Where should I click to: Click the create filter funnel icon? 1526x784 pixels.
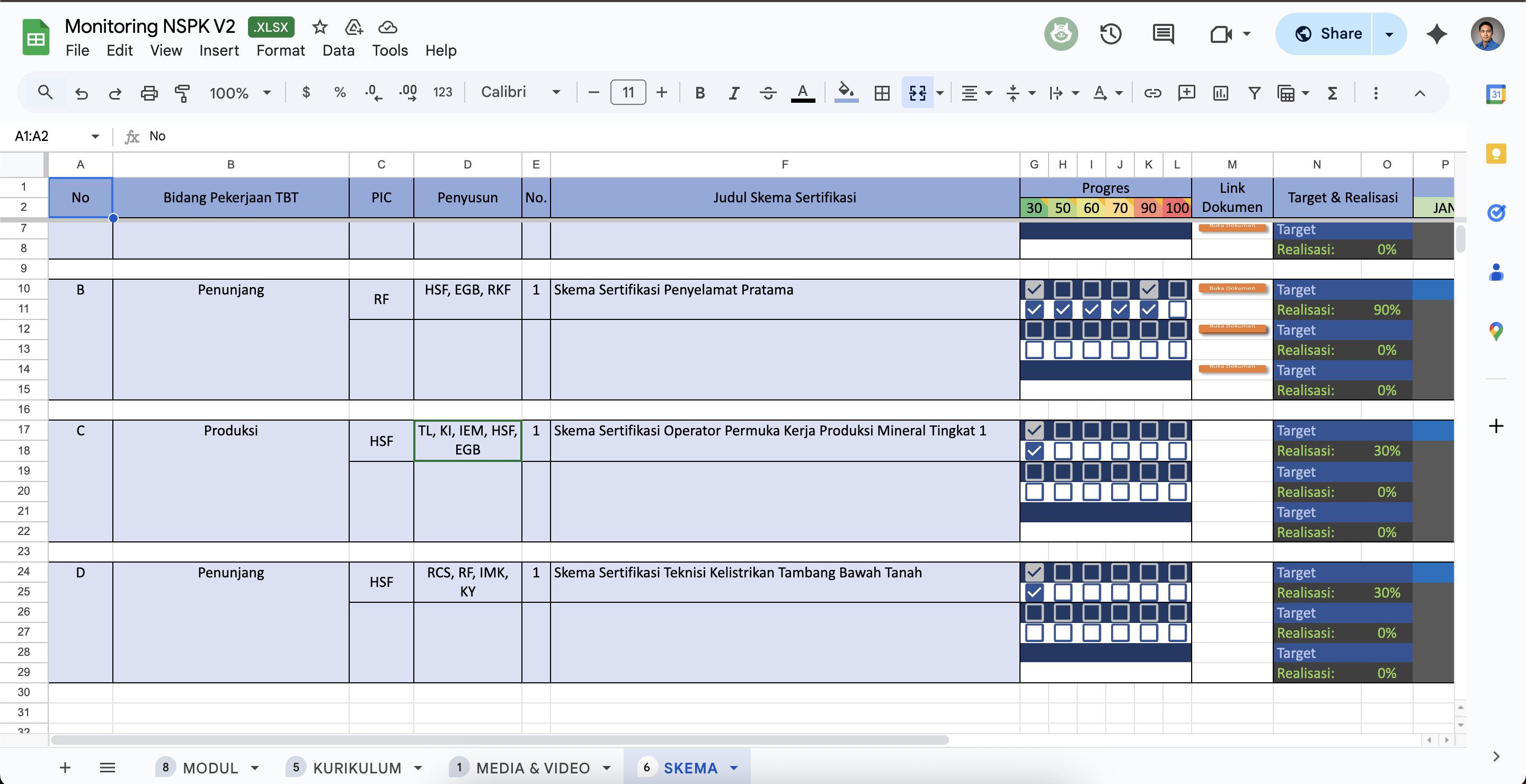(x=1254, y=93)
